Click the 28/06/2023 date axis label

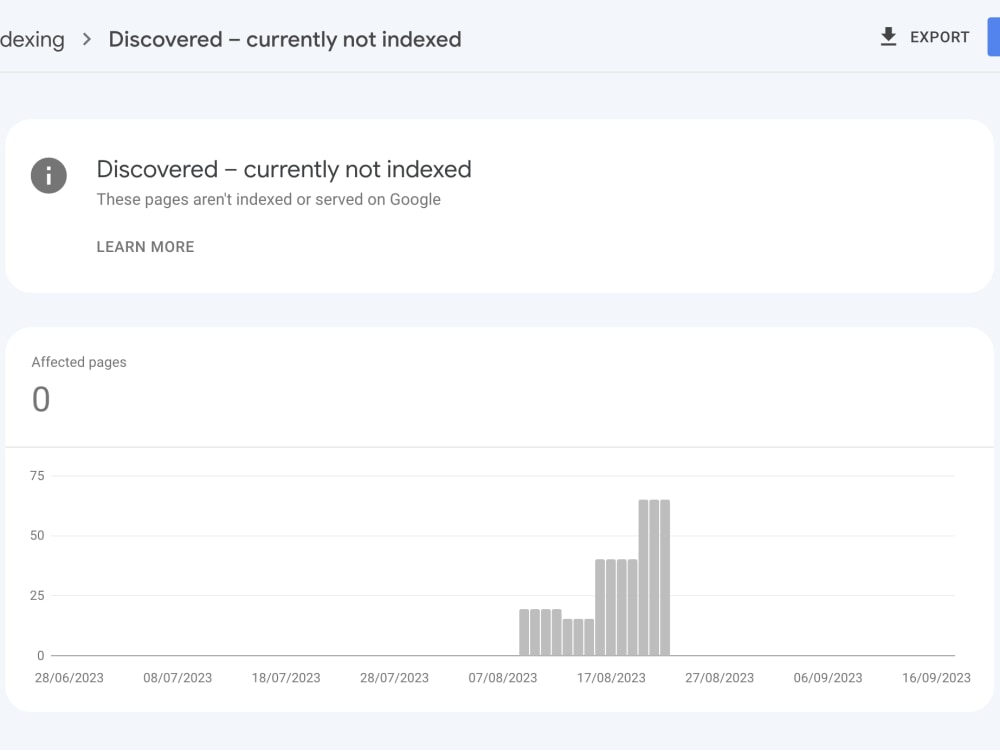point(69,678)
